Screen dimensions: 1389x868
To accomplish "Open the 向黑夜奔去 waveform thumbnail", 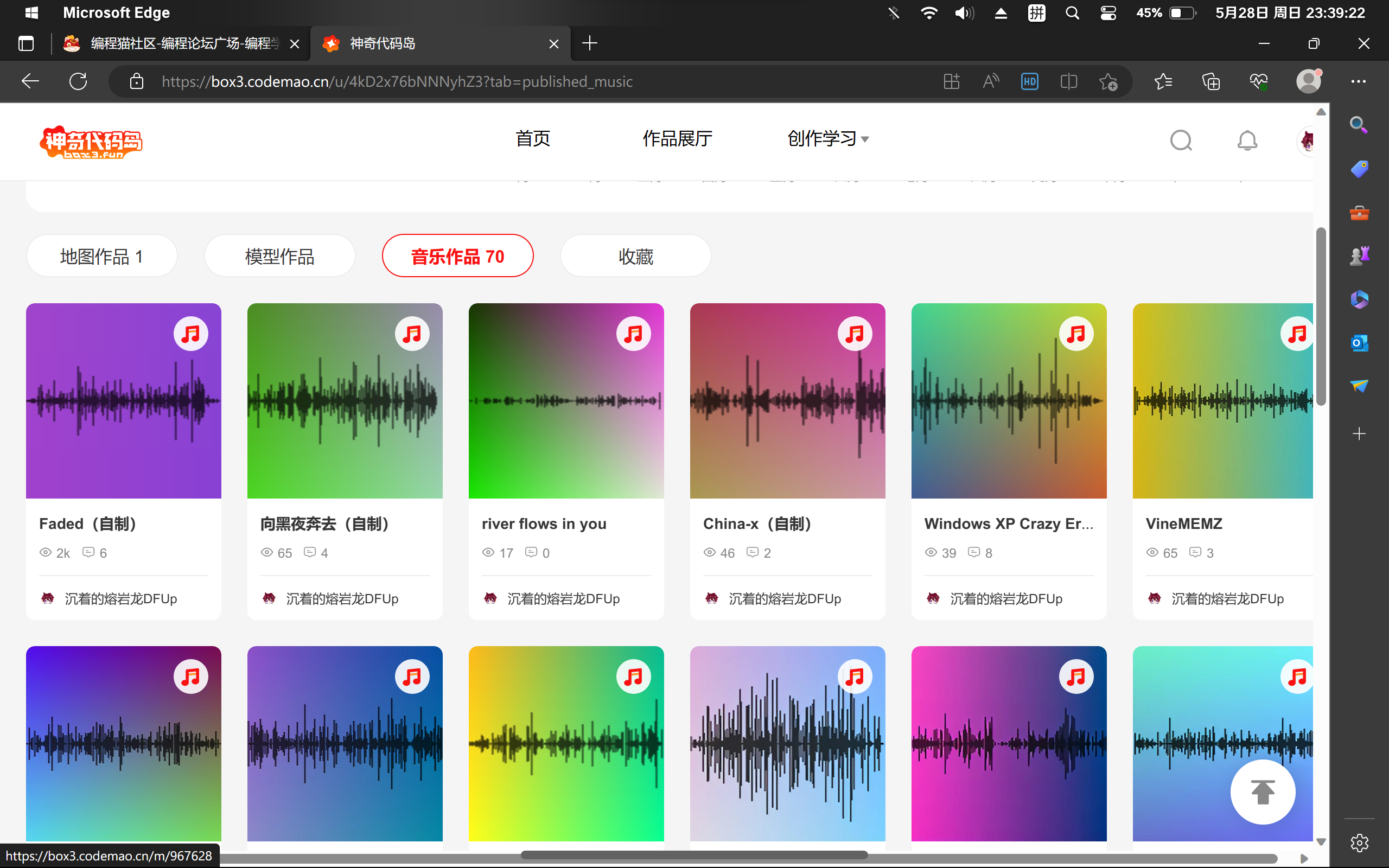I will (345, 401).
